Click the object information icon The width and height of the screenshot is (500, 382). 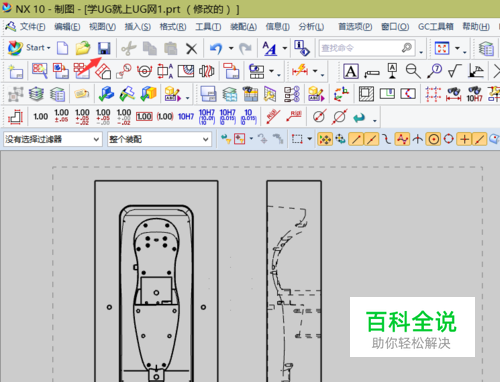[302, 48]
